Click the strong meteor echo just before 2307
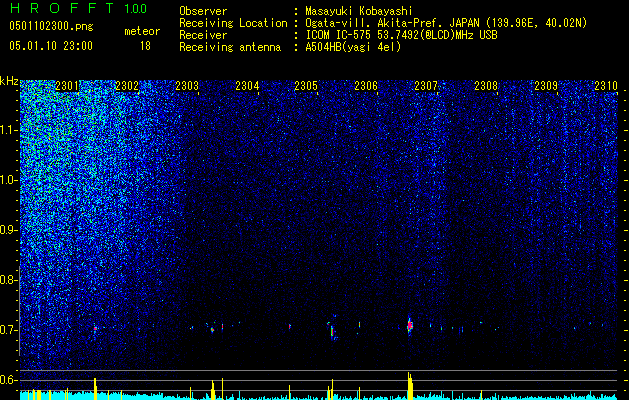The image size is (629, 400). pos(410,326)
